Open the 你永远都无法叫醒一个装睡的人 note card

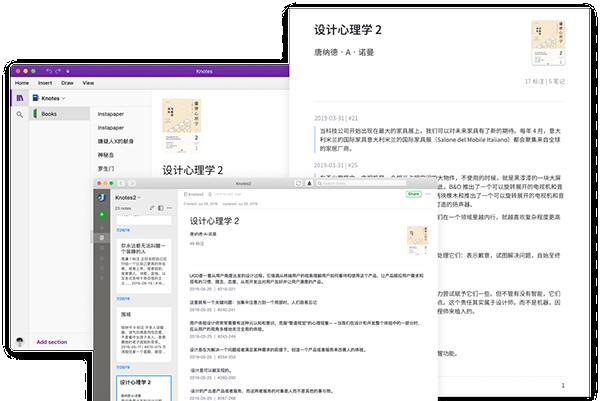[143, 266]
